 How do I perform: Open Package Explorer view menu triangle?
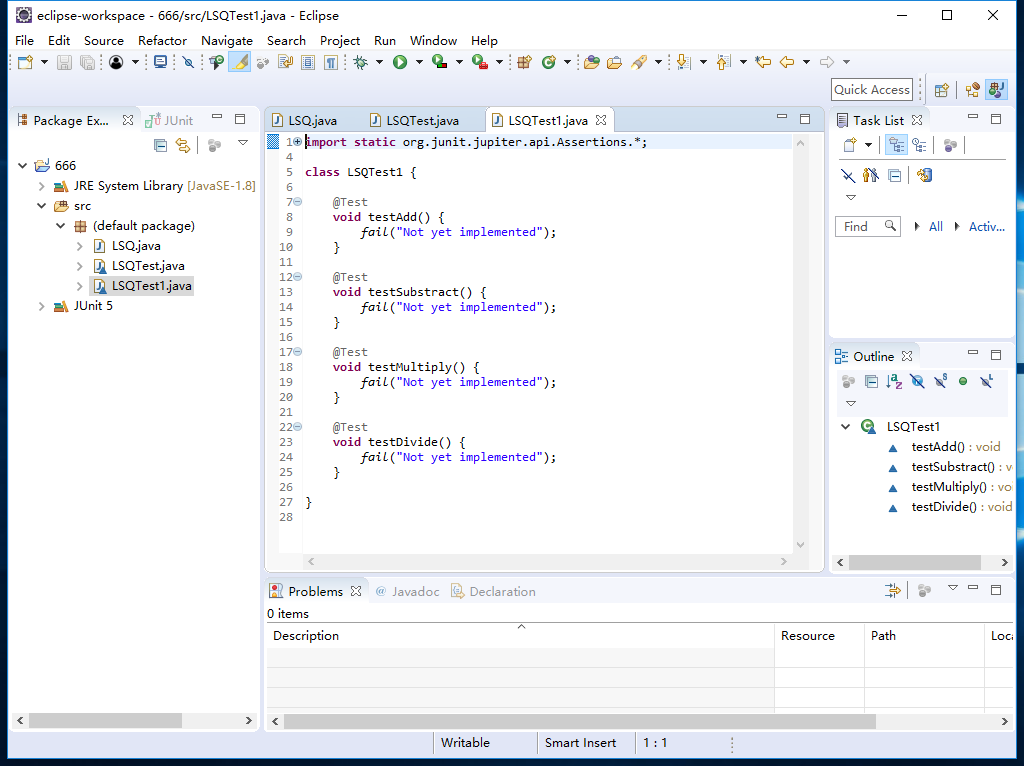(x=243, y=143)
